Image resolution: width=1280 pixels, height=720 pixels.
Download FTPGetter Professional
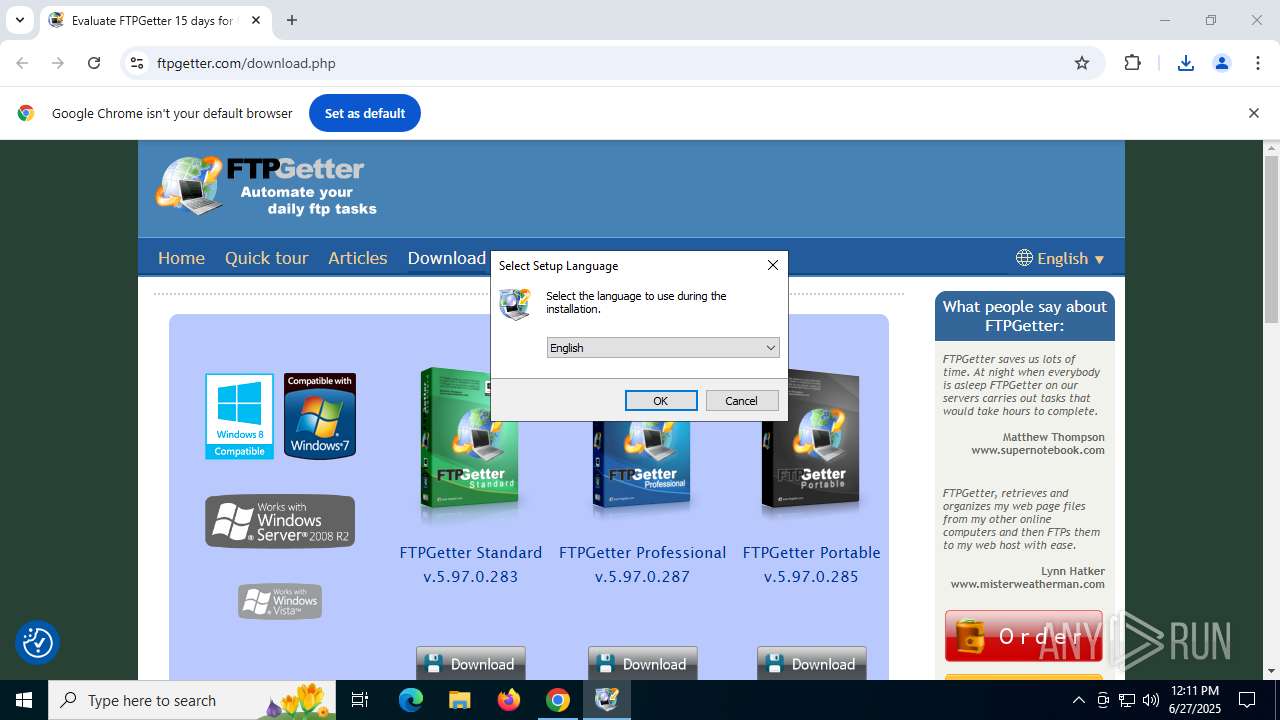point(643,664)
